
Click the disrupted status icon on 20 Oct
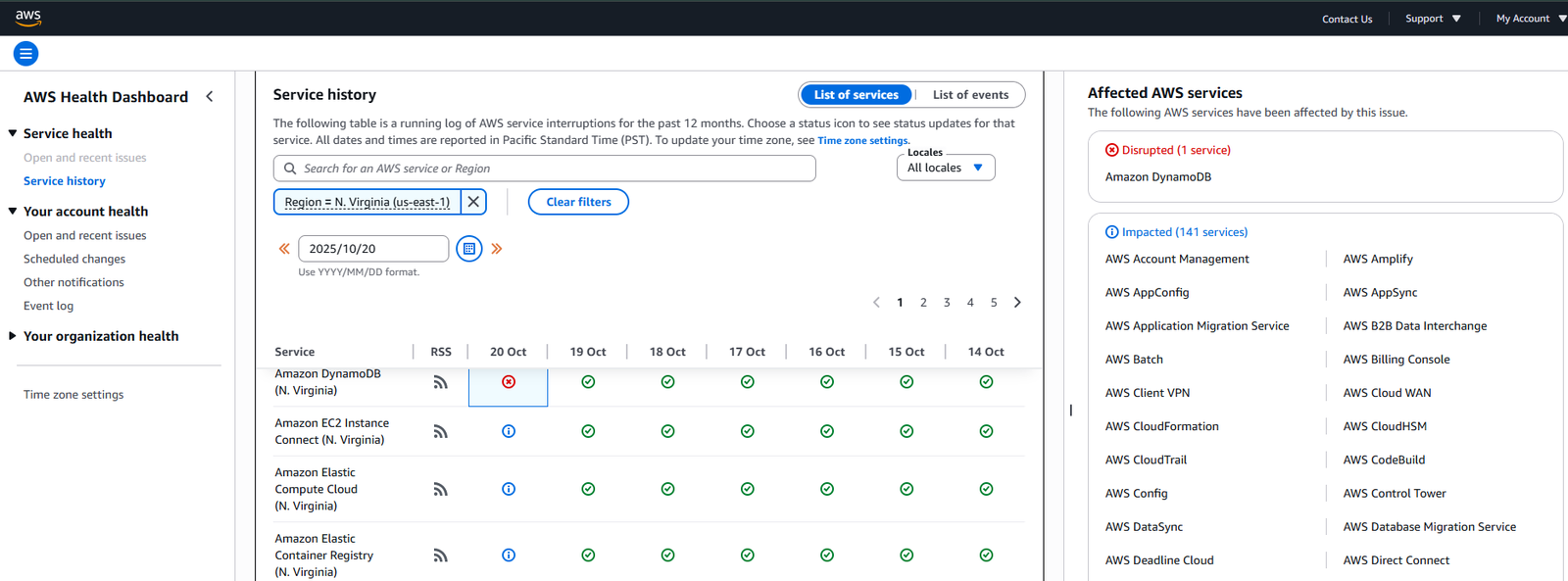pyautogui.click(x=509, y=382)
